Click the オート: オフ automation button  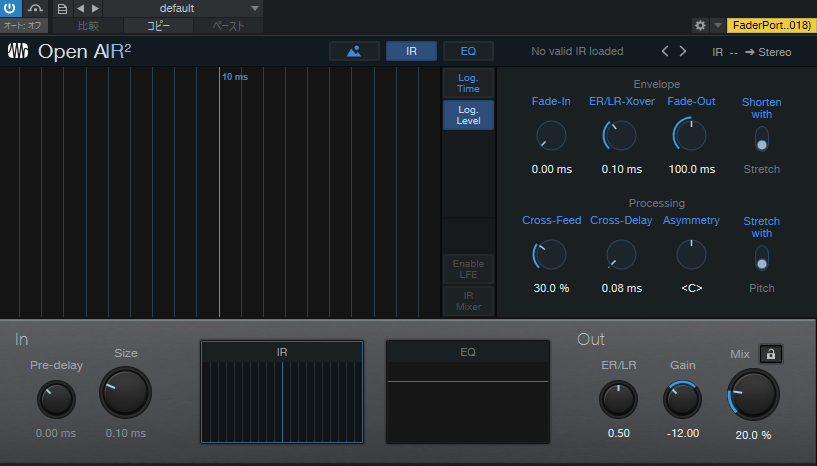pyautogui.click(x=23, y=26)
